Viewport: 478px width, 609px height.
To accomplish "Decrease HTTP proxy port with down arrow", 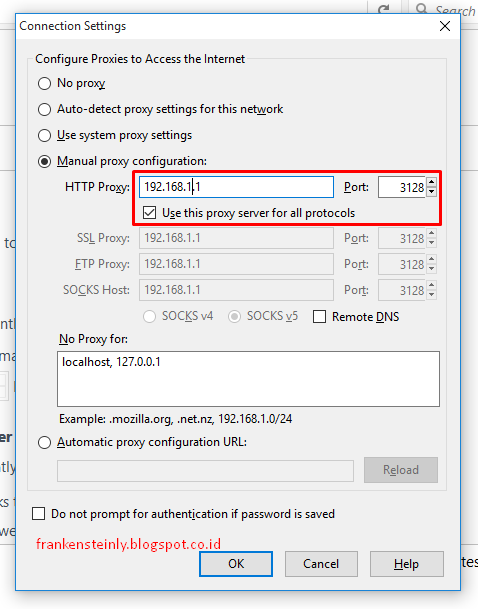I will 431,192.
